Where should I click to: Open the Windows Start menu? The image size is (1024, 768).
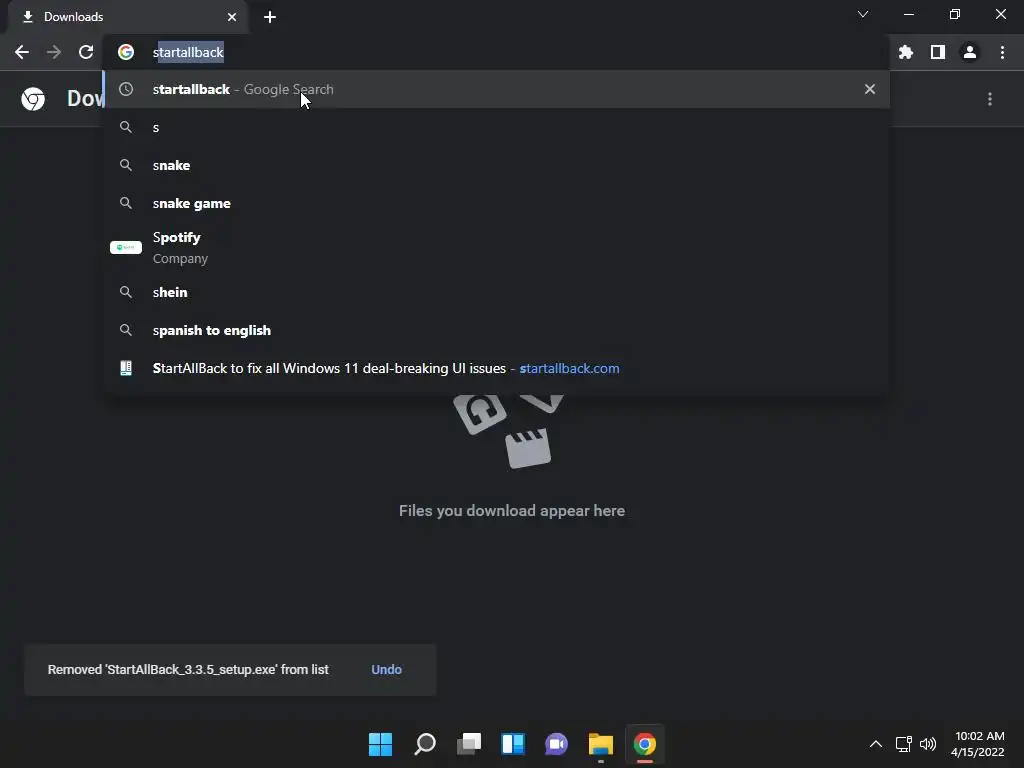(x=381, y=744)
